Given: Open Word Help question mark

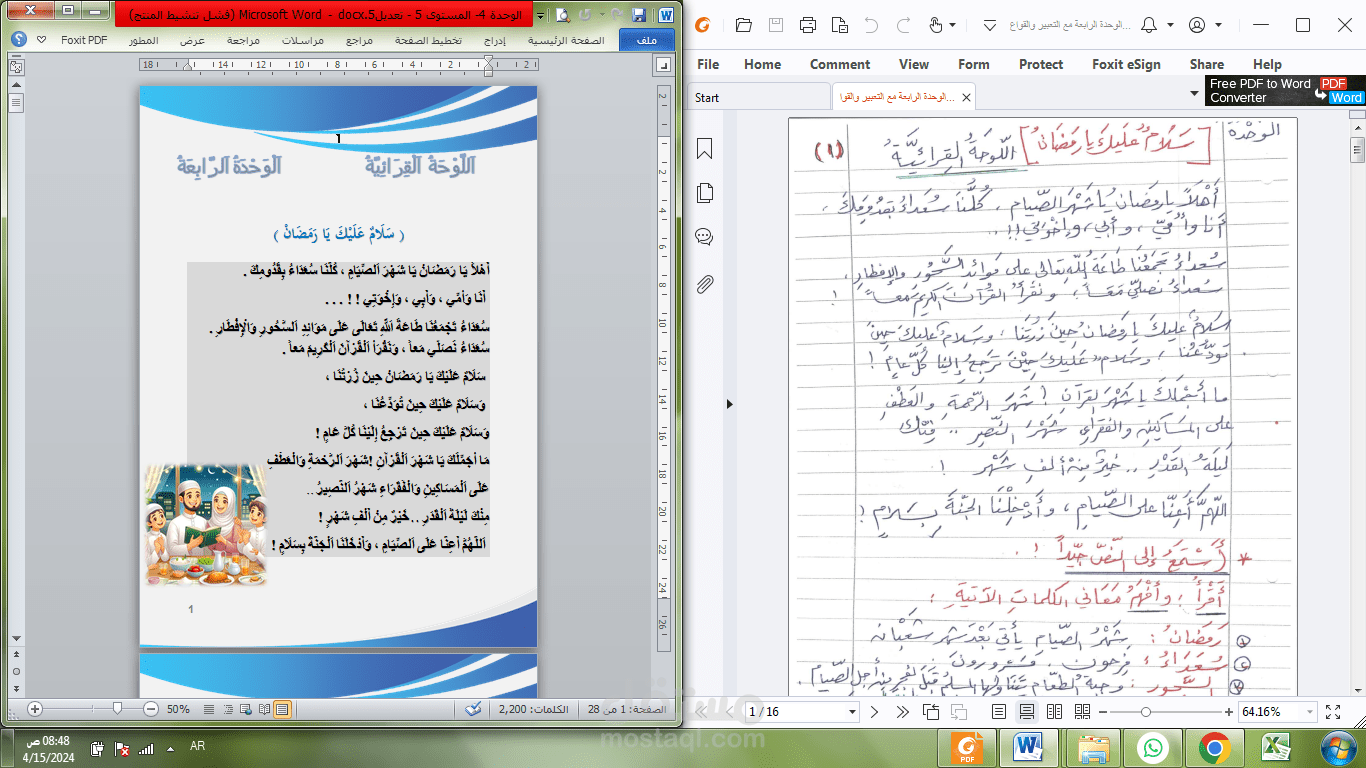Looking at the screenshot, I should 17,40.
